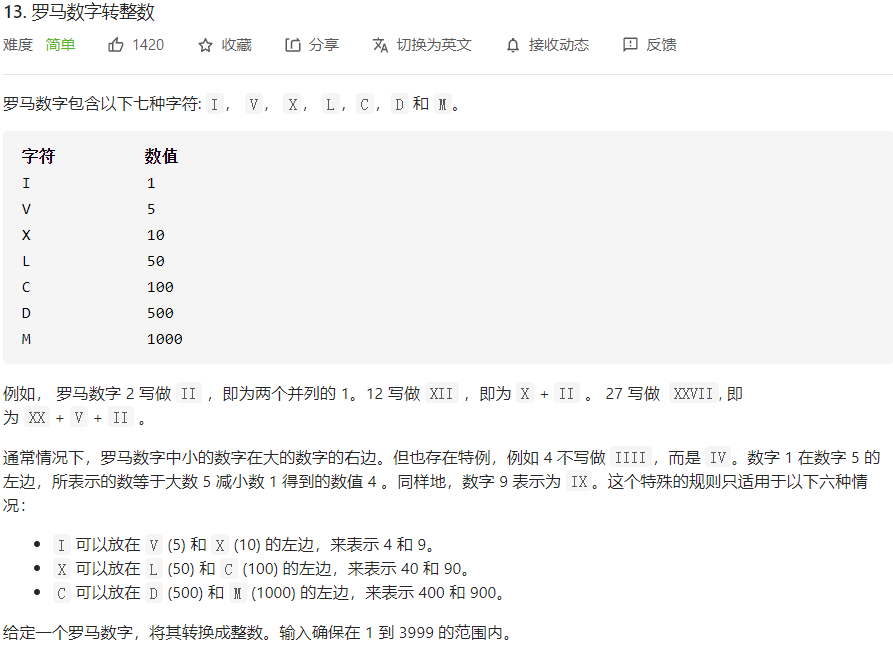Click the XXVII inline code
The height and width of the screenshot is (661, 893).
[x=693, y=394]
